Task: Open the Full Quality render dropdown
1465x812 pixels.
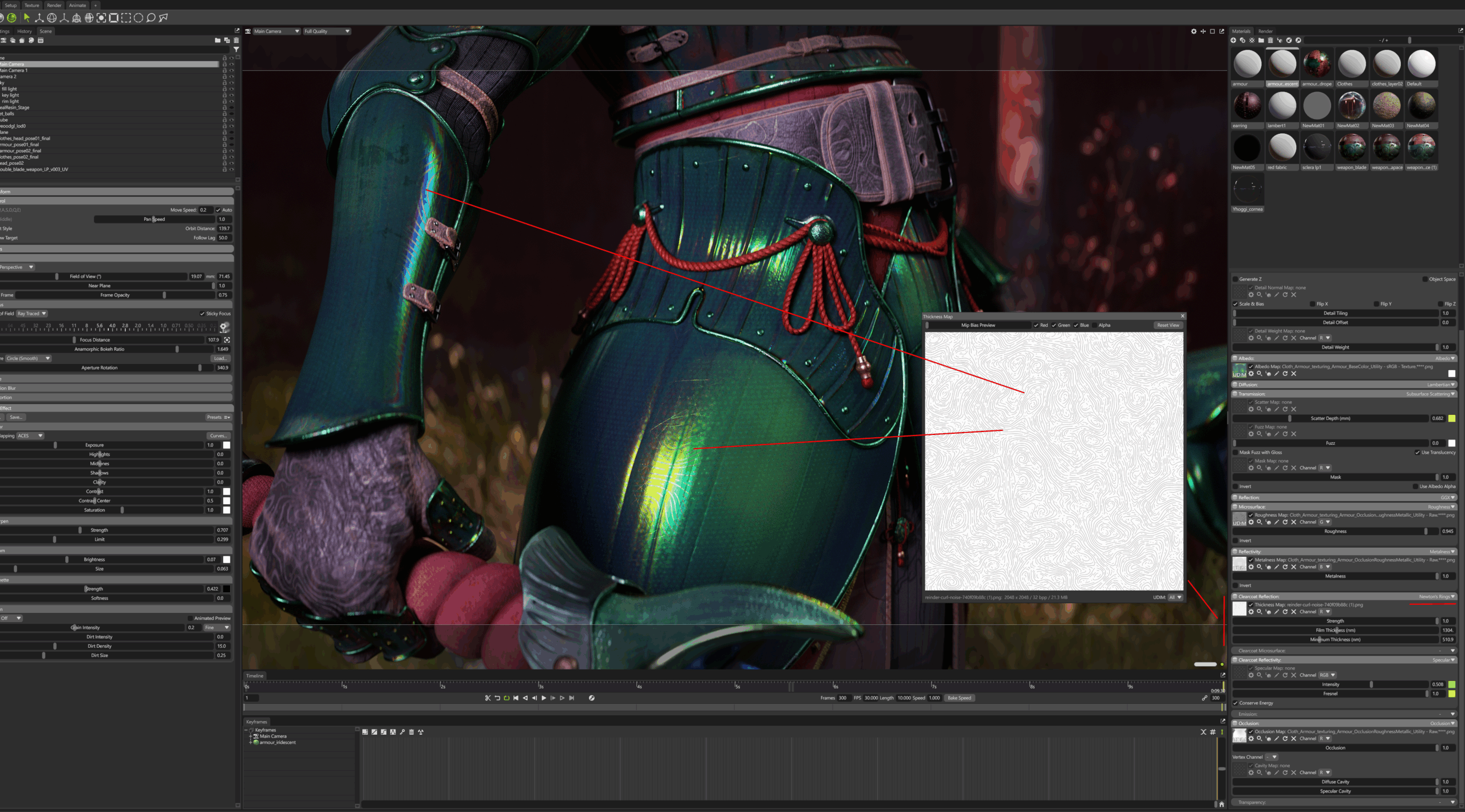Action: point(327,31)
